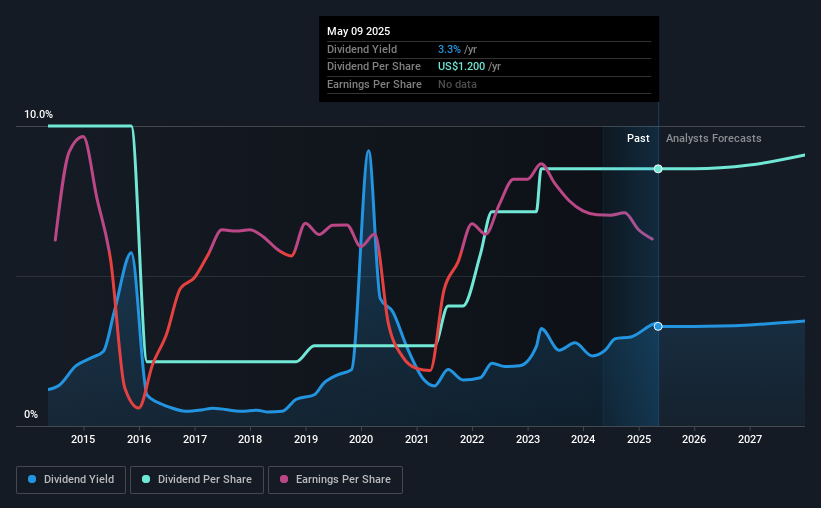Click the 2018 x-axis label
The width and height of the screenshot is (821, 508).
[250, 439]
